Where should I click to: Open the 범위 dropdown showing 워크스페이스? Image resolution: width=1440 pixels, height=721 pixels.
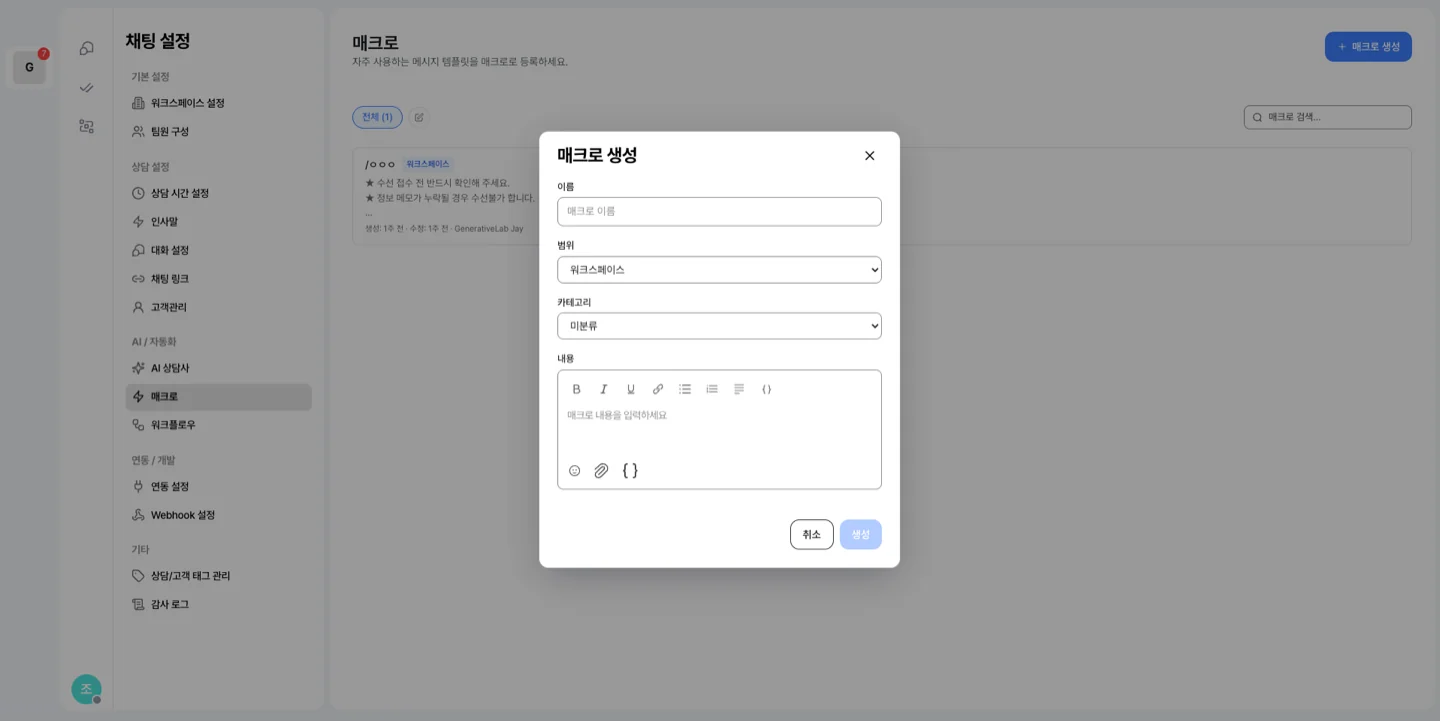click(x=719, y=270)
